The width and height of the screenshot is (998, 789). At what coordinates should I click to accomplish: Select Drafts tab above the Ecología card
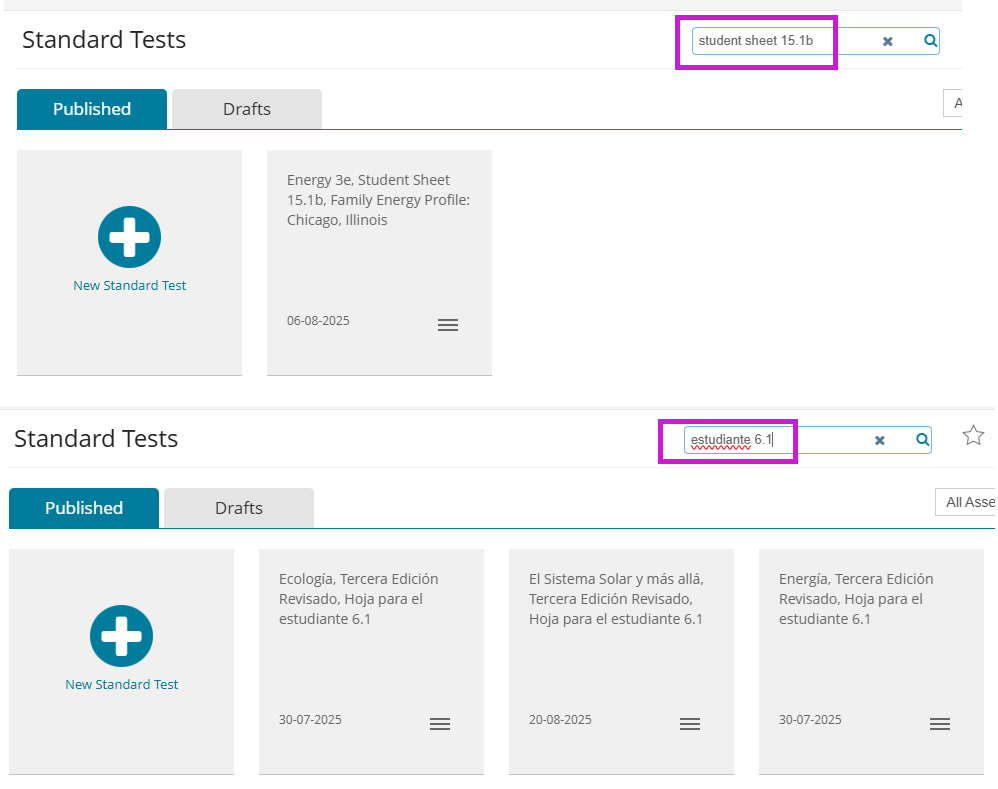click(x=239, y=508)
